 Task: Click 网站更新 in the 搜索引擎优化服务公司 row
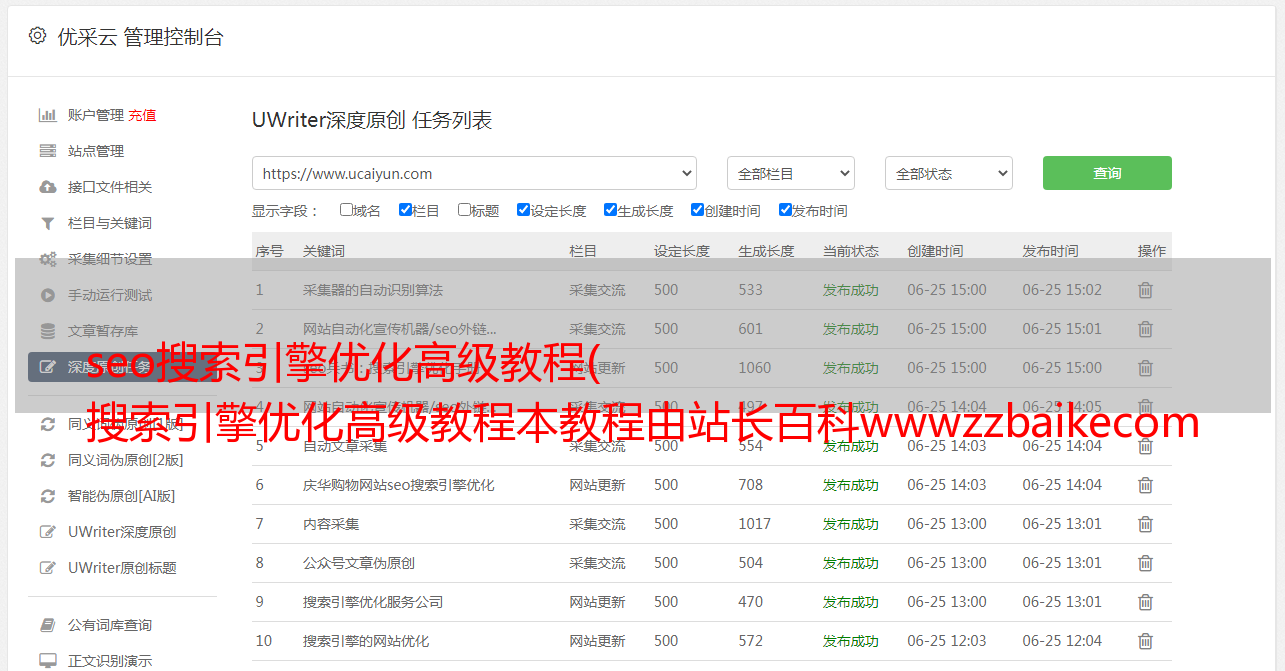click(x=597, y=602)
